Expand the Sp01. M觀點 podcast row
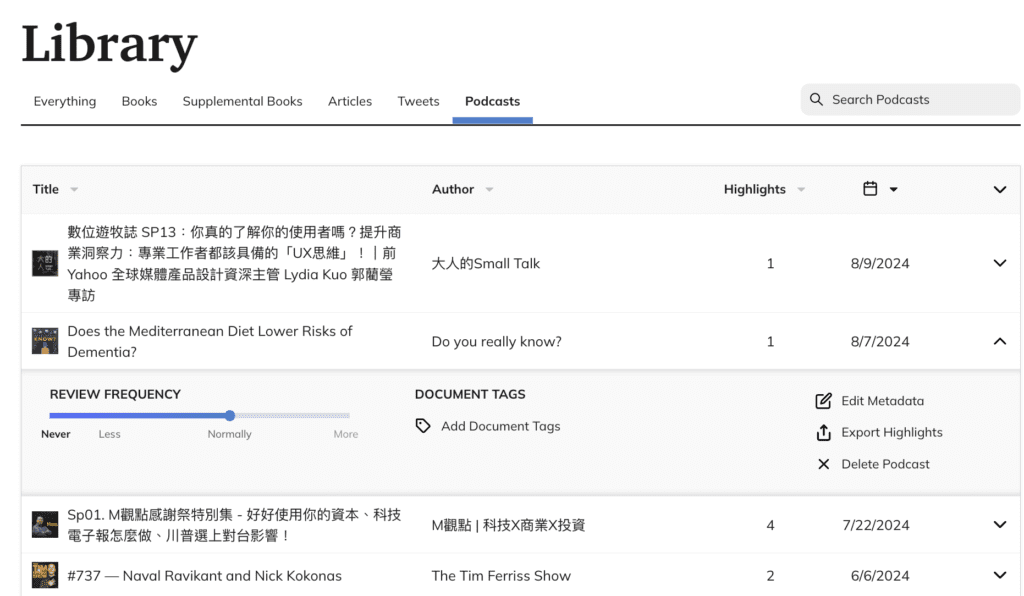The image size is (1024, 596). [999, 525]
